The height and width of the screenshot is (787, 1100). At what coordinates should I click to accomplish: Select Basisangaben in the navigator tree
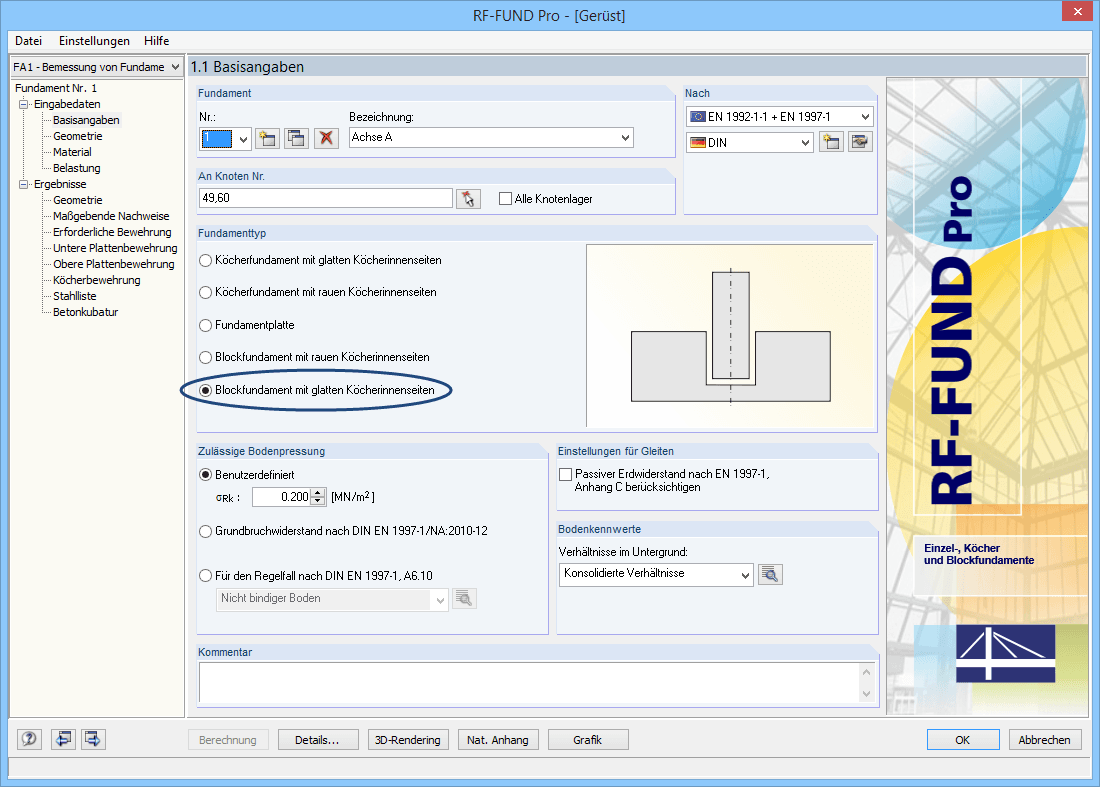tap(86, 120)
